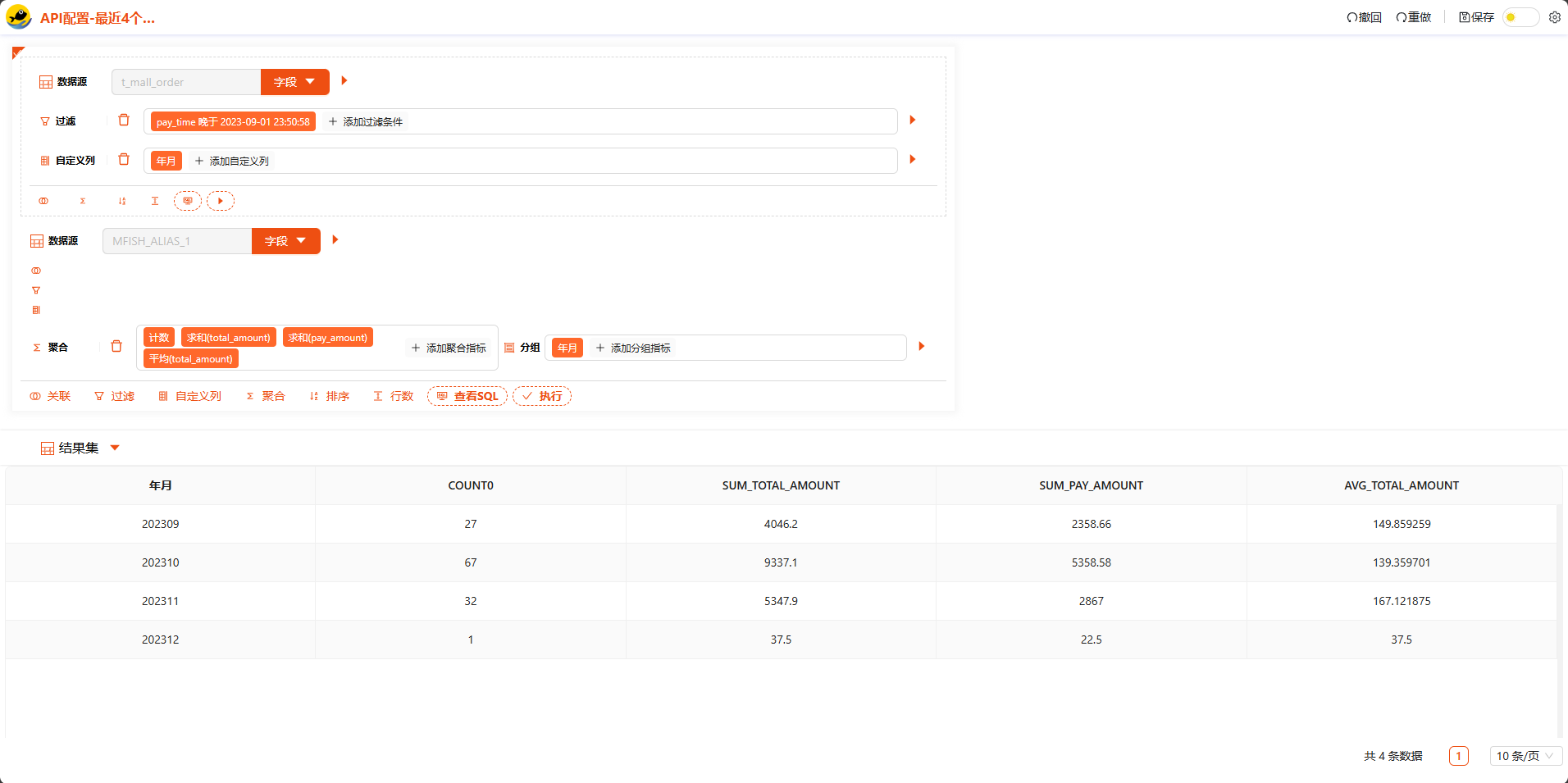Click the t_mall_order datasource field

click(x=186, y=82)
